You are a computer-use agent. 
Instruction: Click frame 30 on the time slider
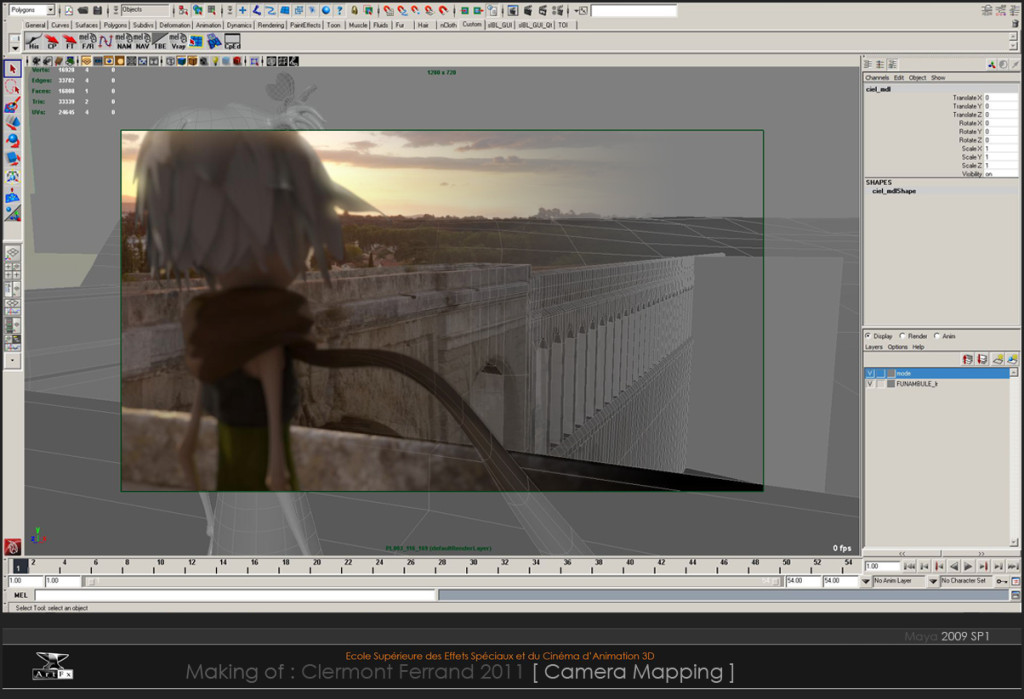click(x=474, y=566)
